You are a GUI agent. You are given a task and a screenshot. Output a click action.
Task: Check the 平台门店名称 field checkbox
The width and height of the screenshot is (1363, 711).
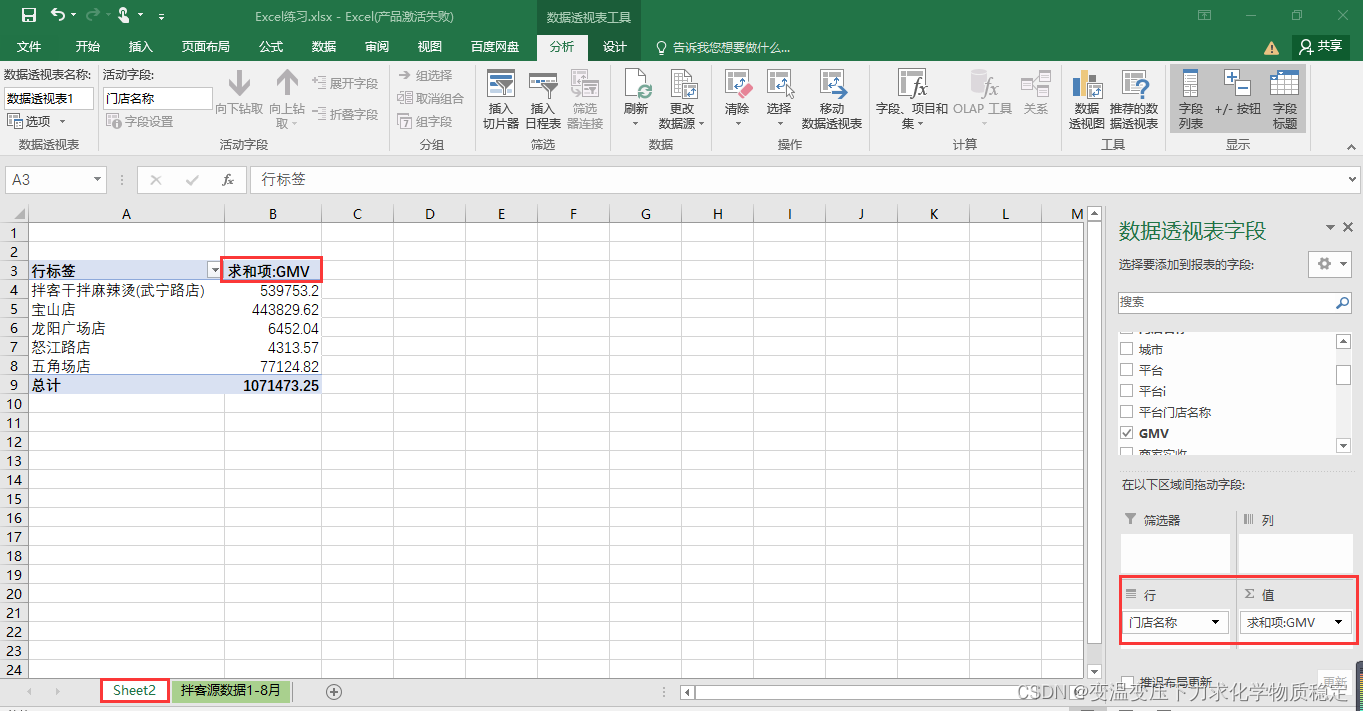click(x=1127, y=412)
